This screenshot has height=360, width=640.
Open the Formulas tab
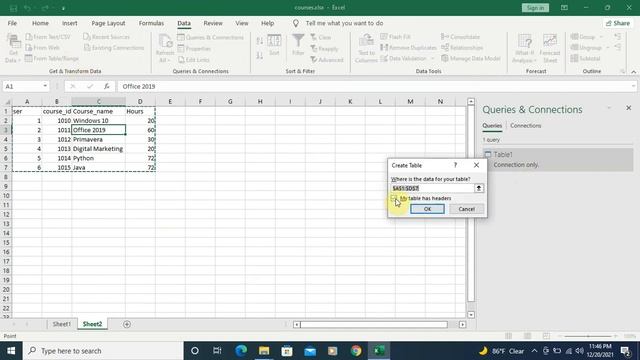(151, 23)
